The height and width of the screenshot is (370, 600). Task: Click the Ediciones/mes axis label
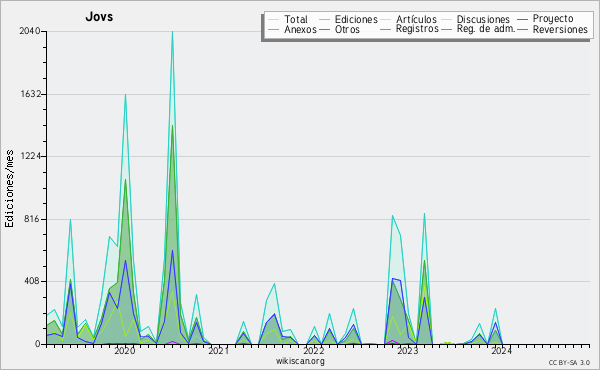pyautogui.click(x=9, y=188)
